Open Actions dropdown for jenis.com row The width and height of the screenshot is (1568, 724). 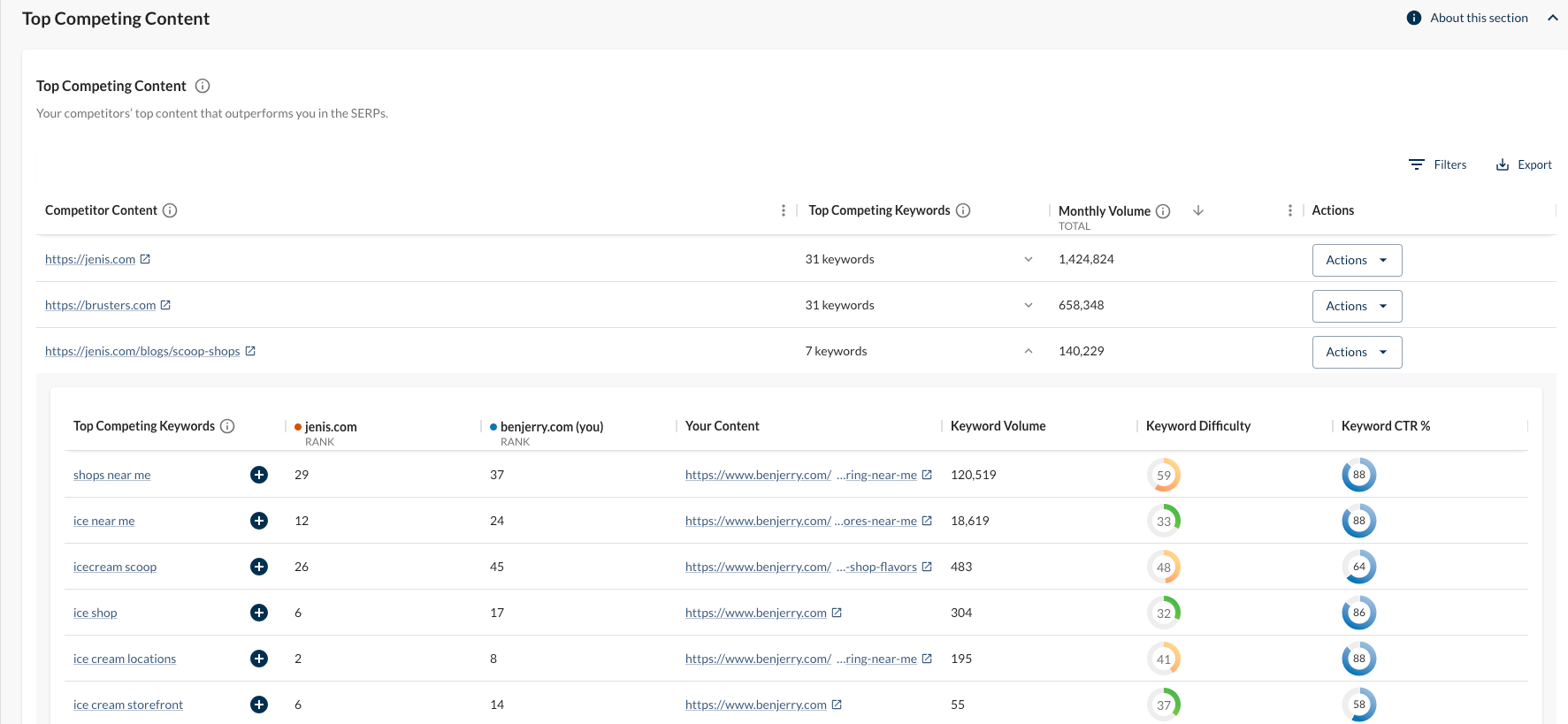tap(1357, 260)
